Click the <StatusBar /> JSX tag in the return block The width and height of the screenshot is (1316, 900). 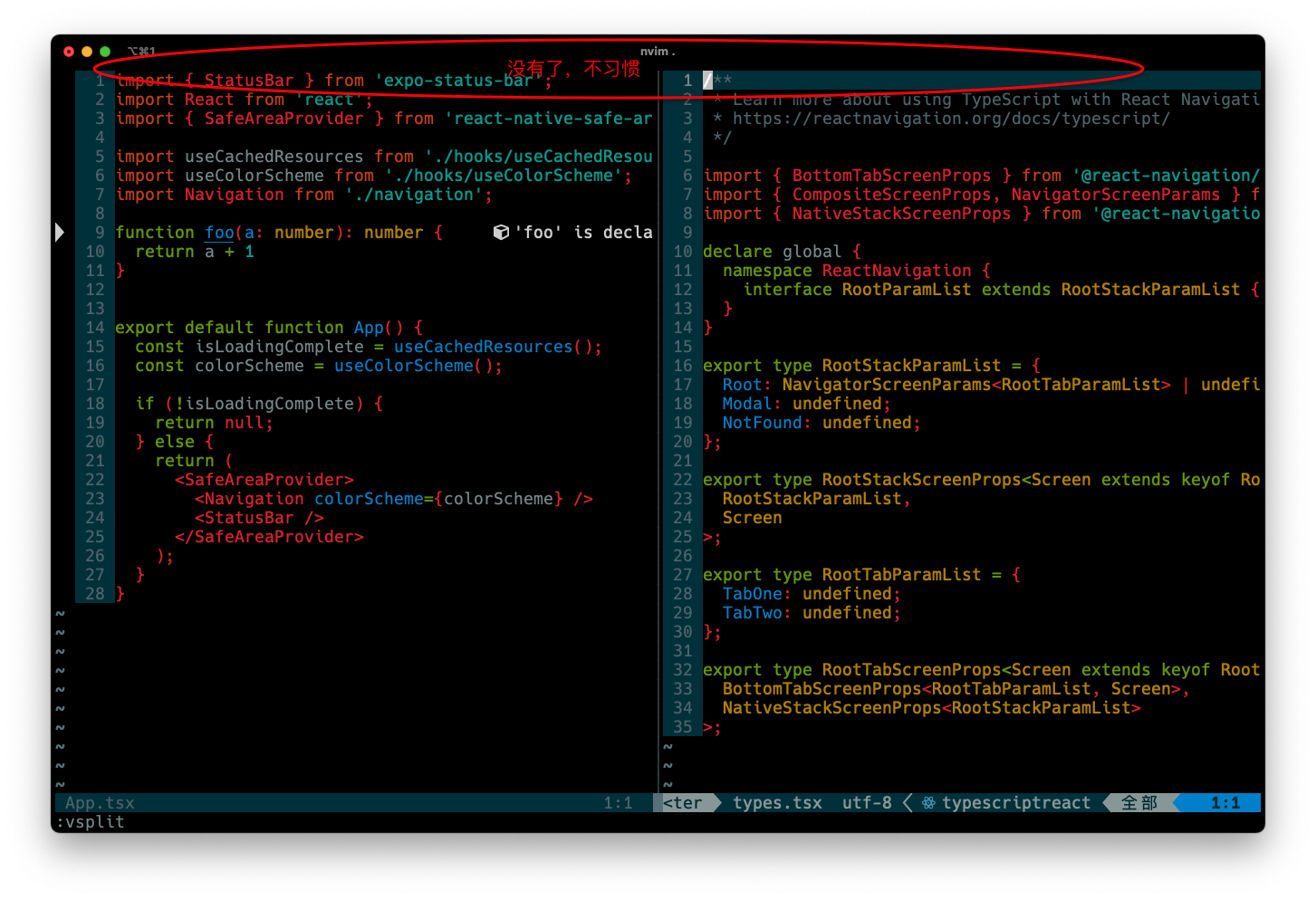(259, 518)
